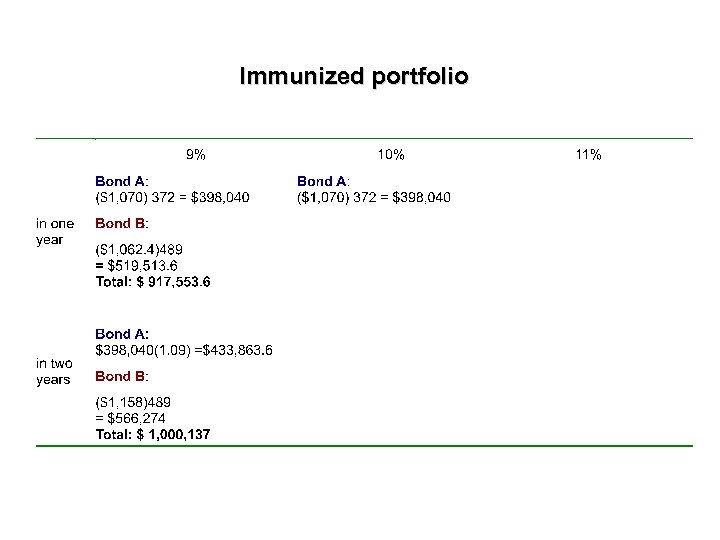Click the "($1,158)489" expression
720x540 pixels.
point(131,402)
